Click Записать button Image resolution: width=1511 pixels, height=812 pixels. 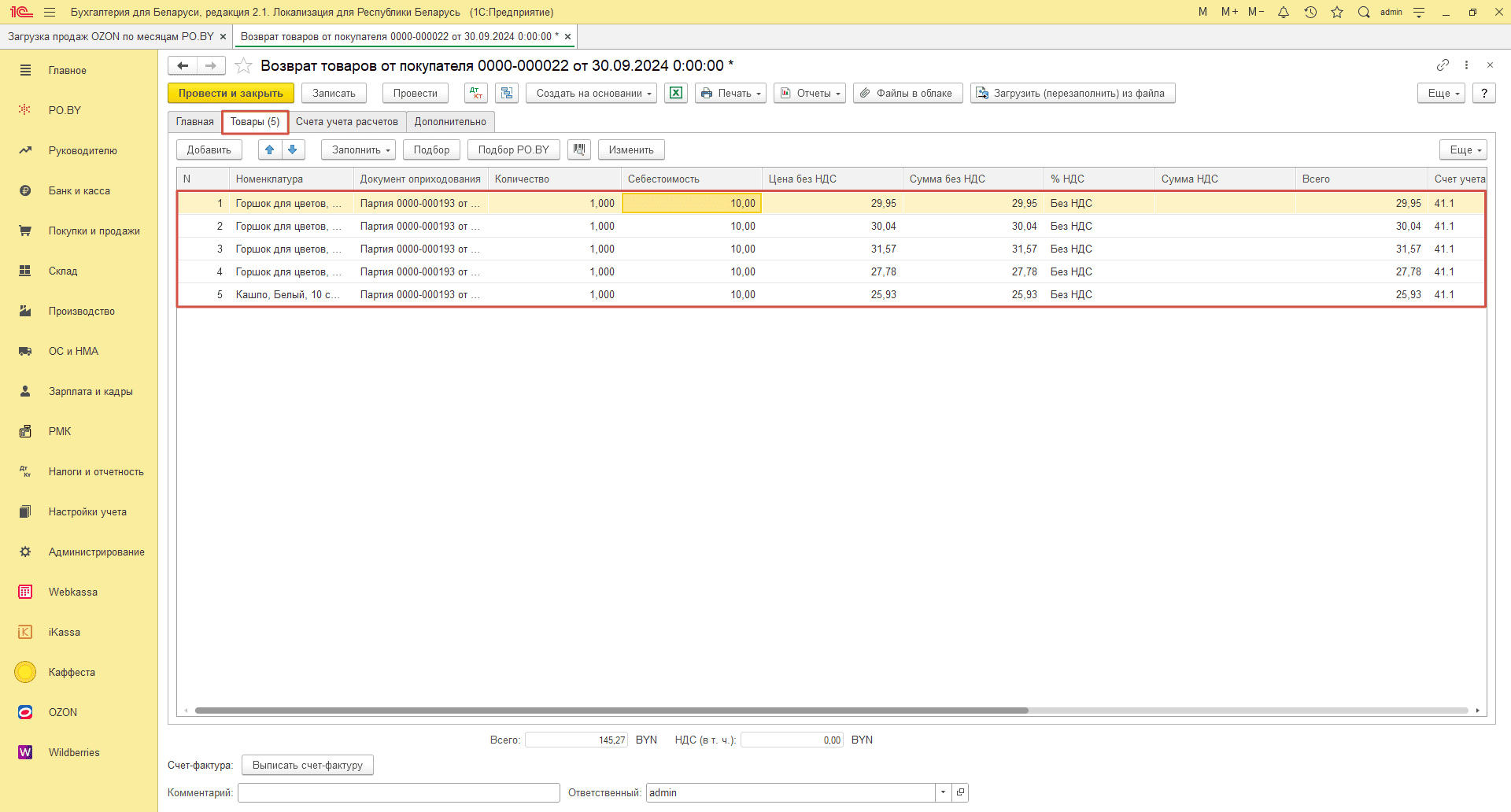(x=334, y=93)
